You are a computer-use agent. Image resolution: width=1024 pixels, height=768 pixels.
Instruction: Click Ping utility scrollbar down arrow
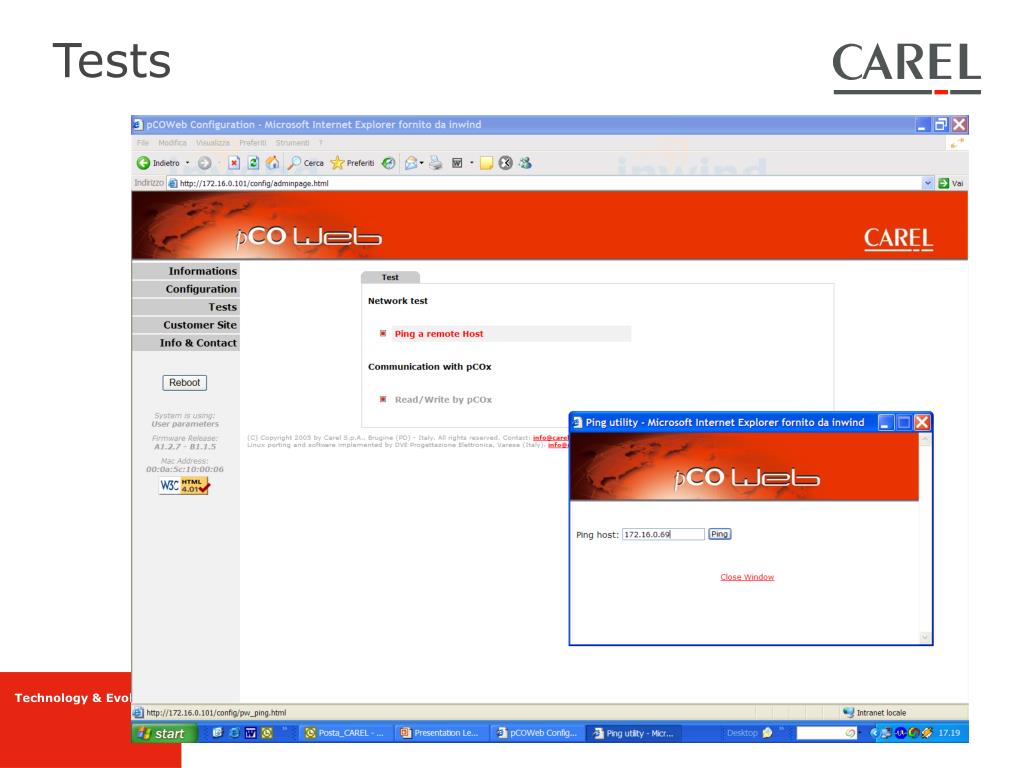pos(925,637)
